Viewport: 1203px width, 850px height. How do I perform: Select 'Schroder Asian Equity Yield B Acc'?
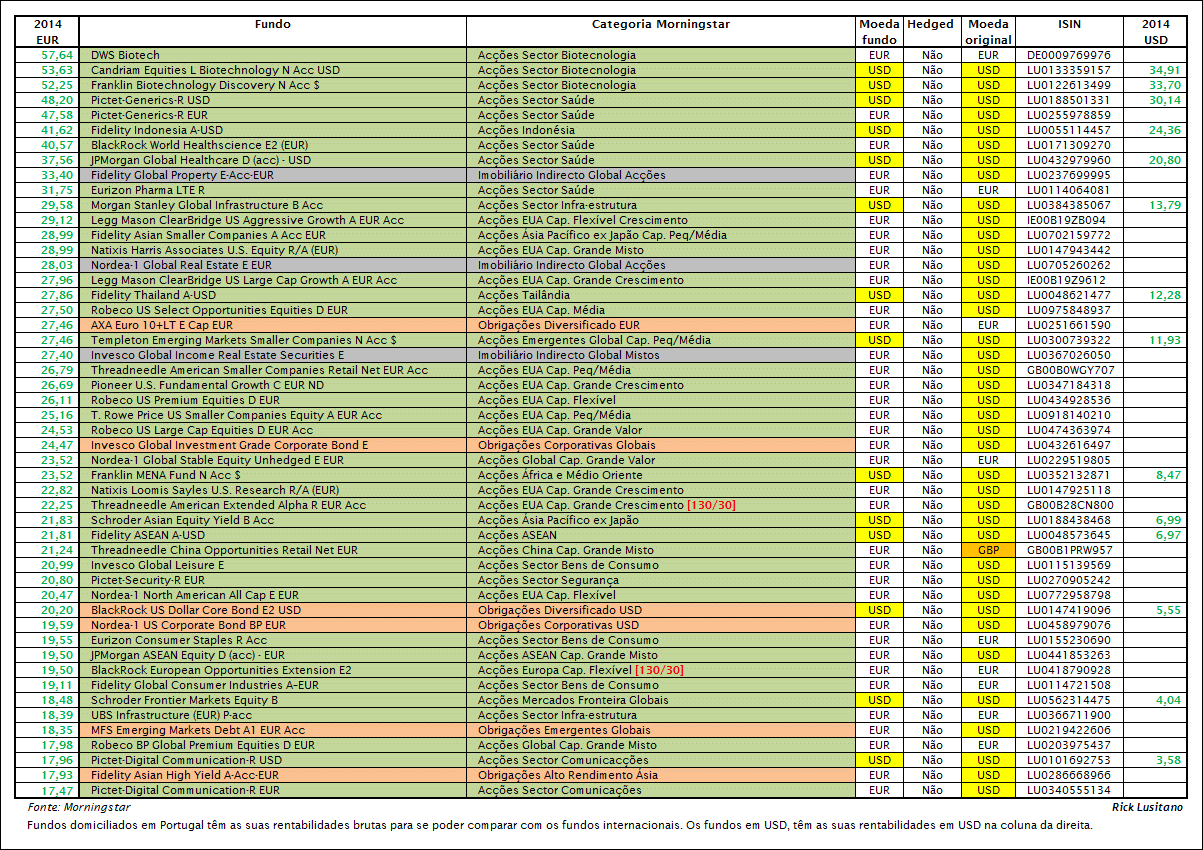coord(182,520)
